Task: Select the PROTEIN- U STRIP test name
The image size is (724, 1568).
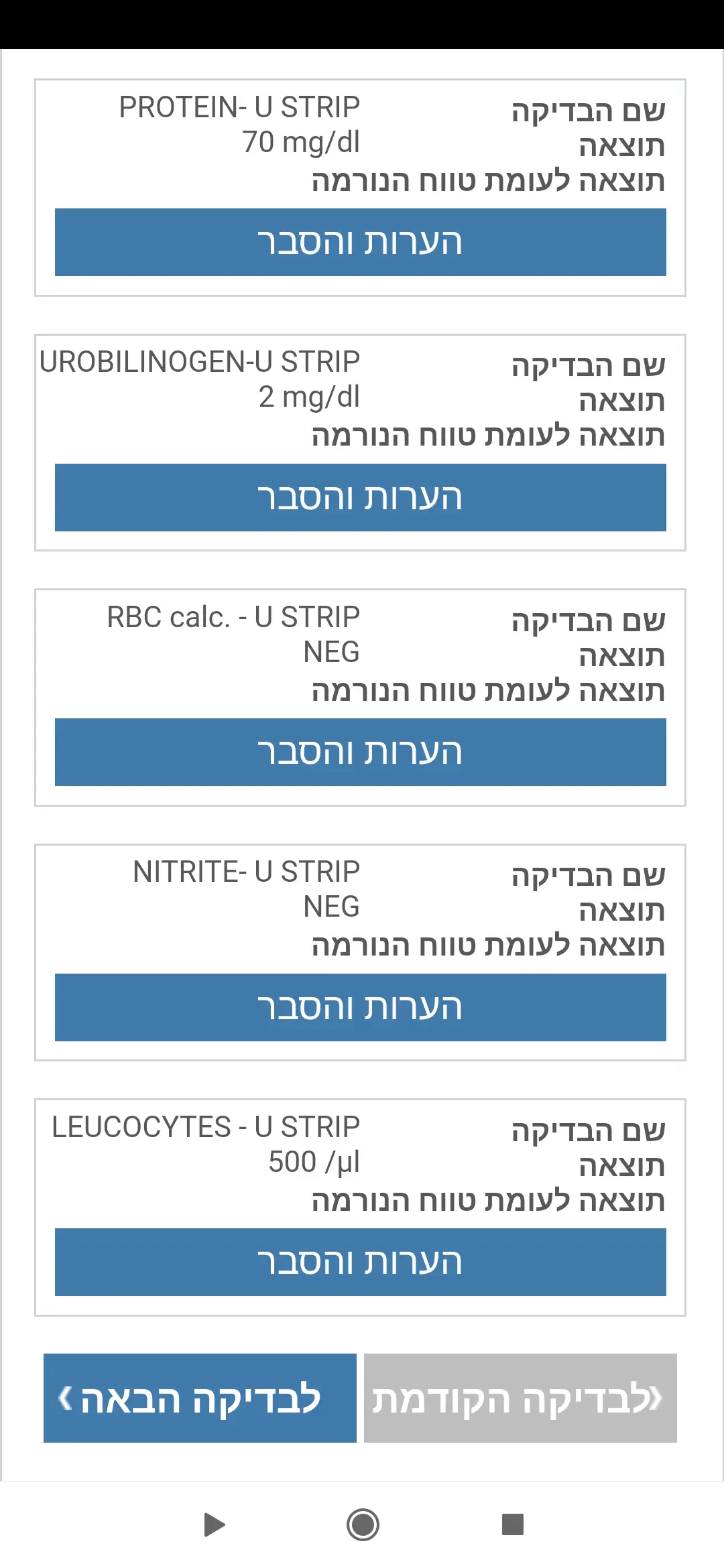Action: point(239,107)
